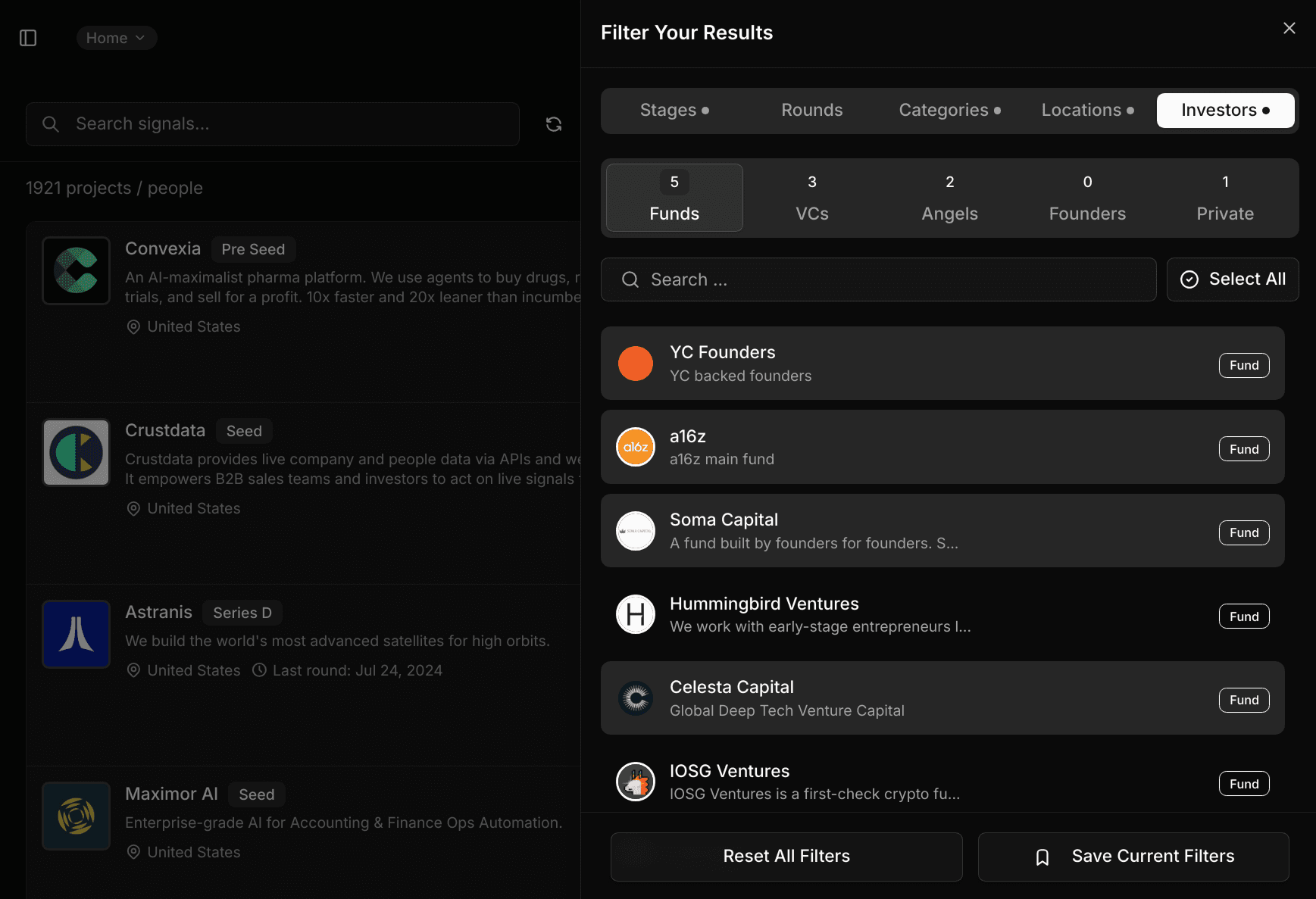This screenshot has width=1316, height=899.
Task: Switch to the Categories filter tab
Action: pos(949,111)
